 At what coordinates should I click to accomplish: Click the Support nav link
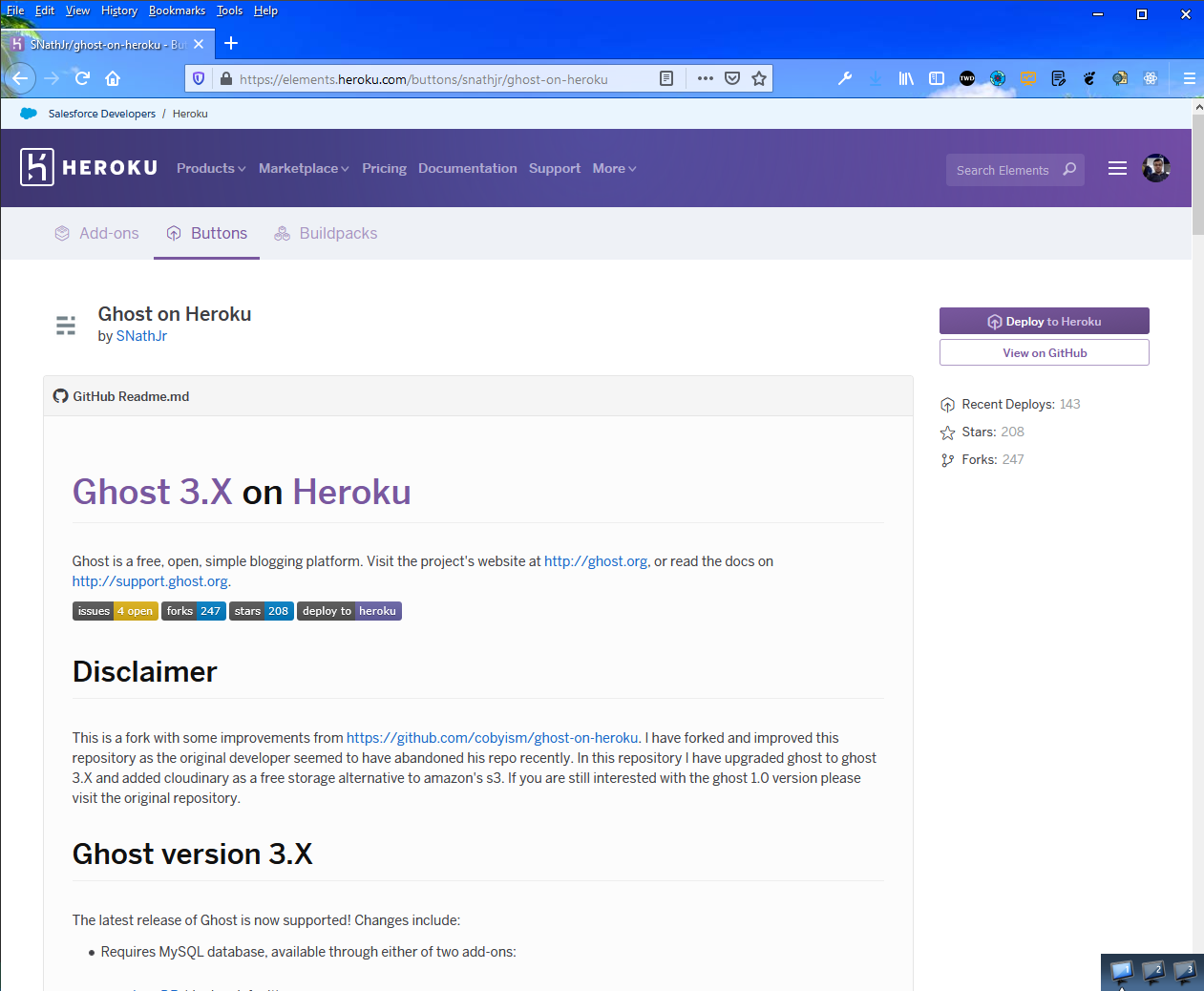(x=555, y=168)
